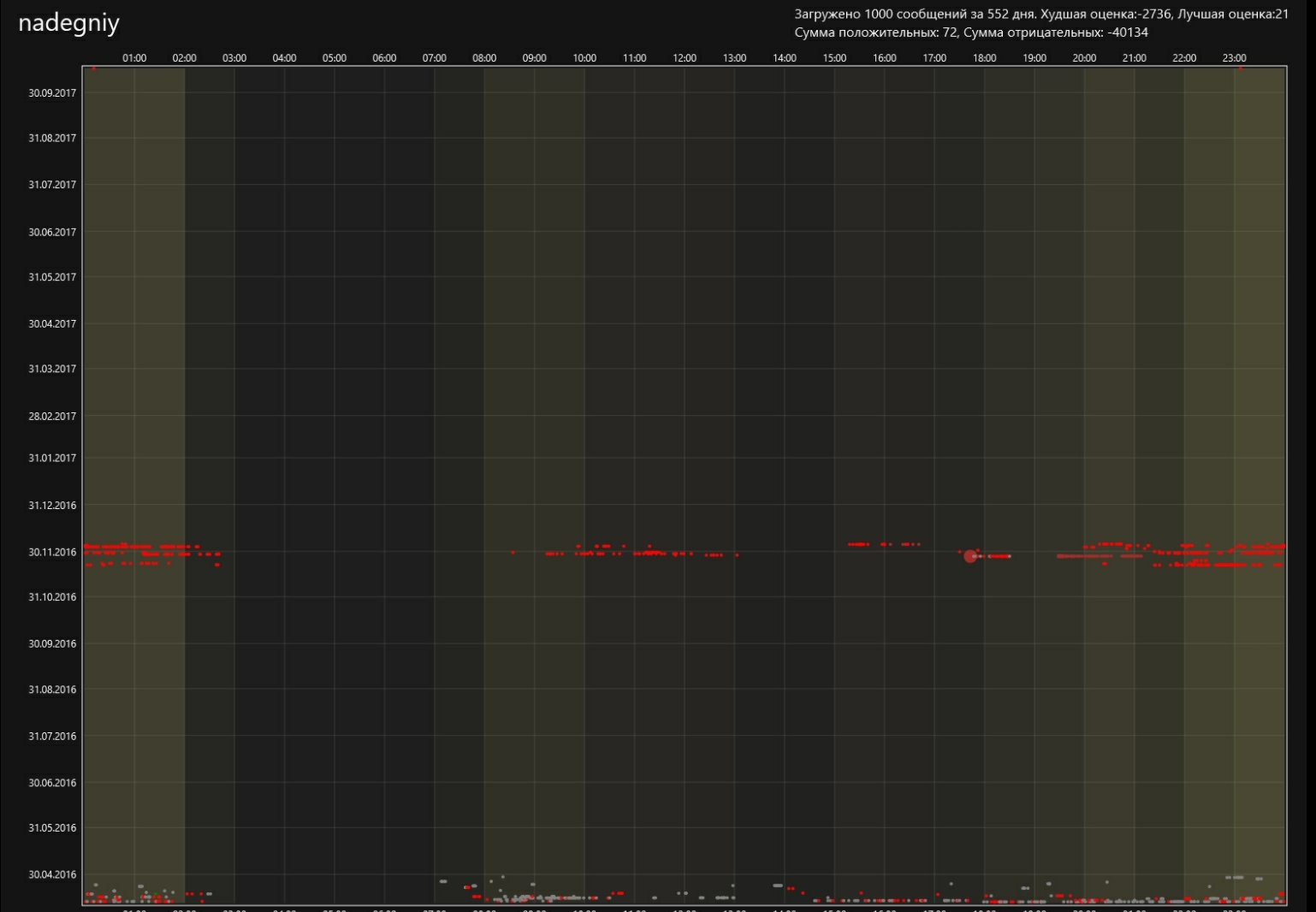Click the 18:00 hour label on top axis
Viewport: 1316px width, 912px height.
pyautogui.click(x=984, y=58)
